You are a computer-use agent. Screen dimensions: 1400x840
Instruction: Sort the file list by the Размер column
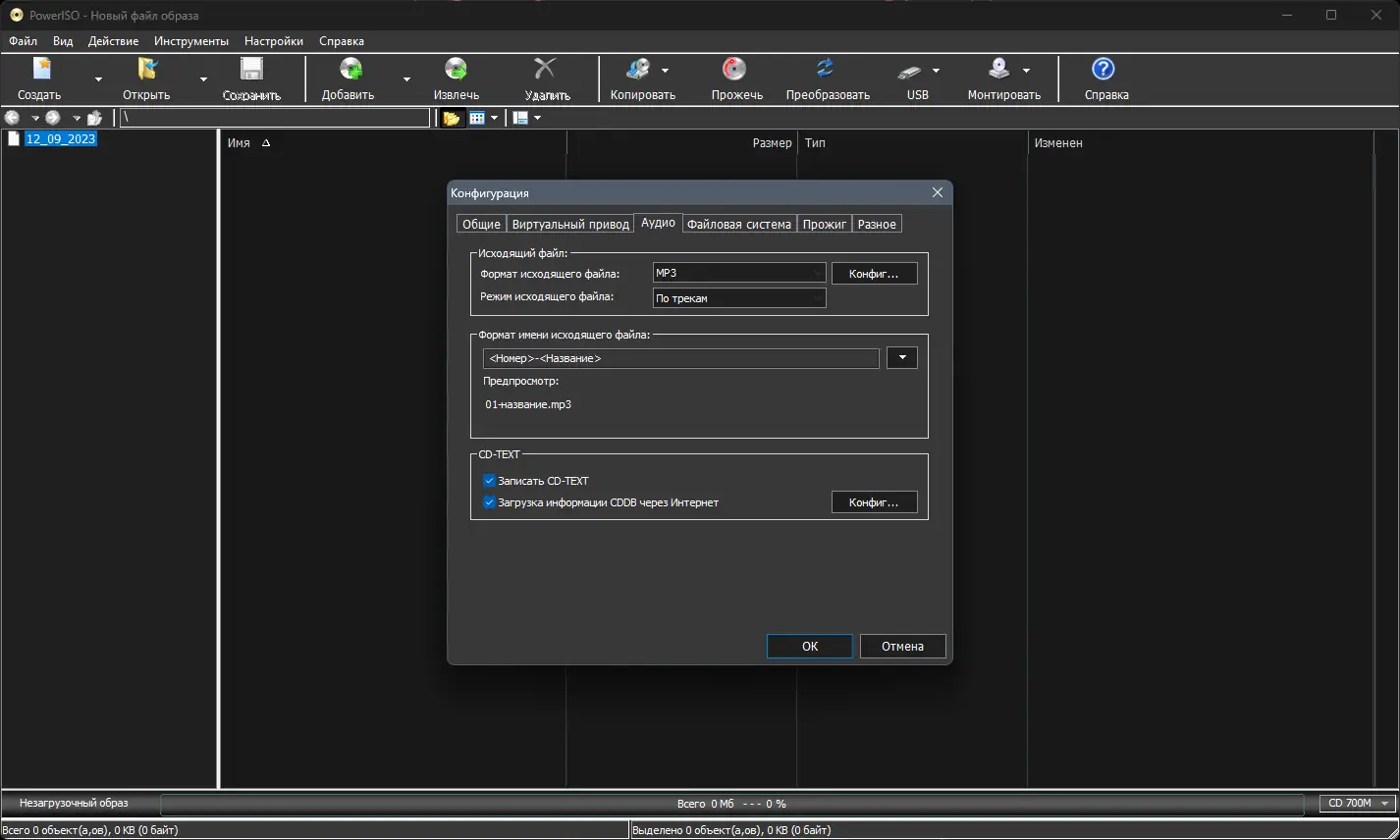pyautogui.click(x=681, y=142)
